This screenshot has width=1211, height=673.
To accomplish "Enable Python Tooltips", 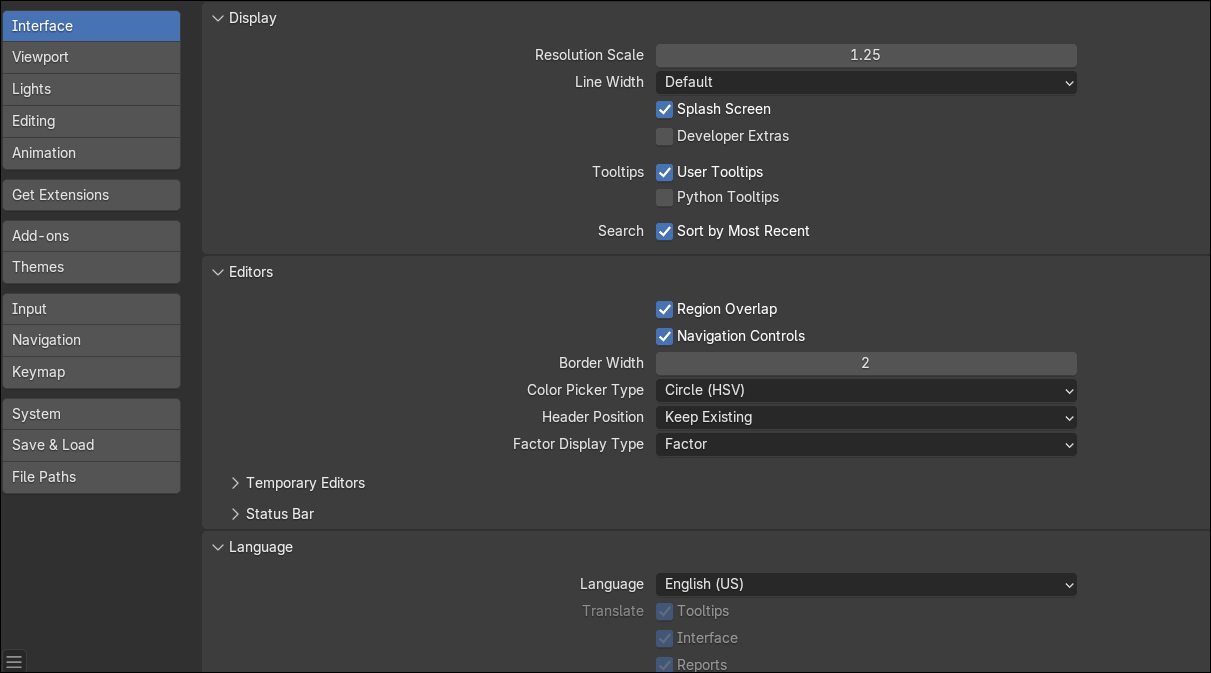I will click(665, 197).
